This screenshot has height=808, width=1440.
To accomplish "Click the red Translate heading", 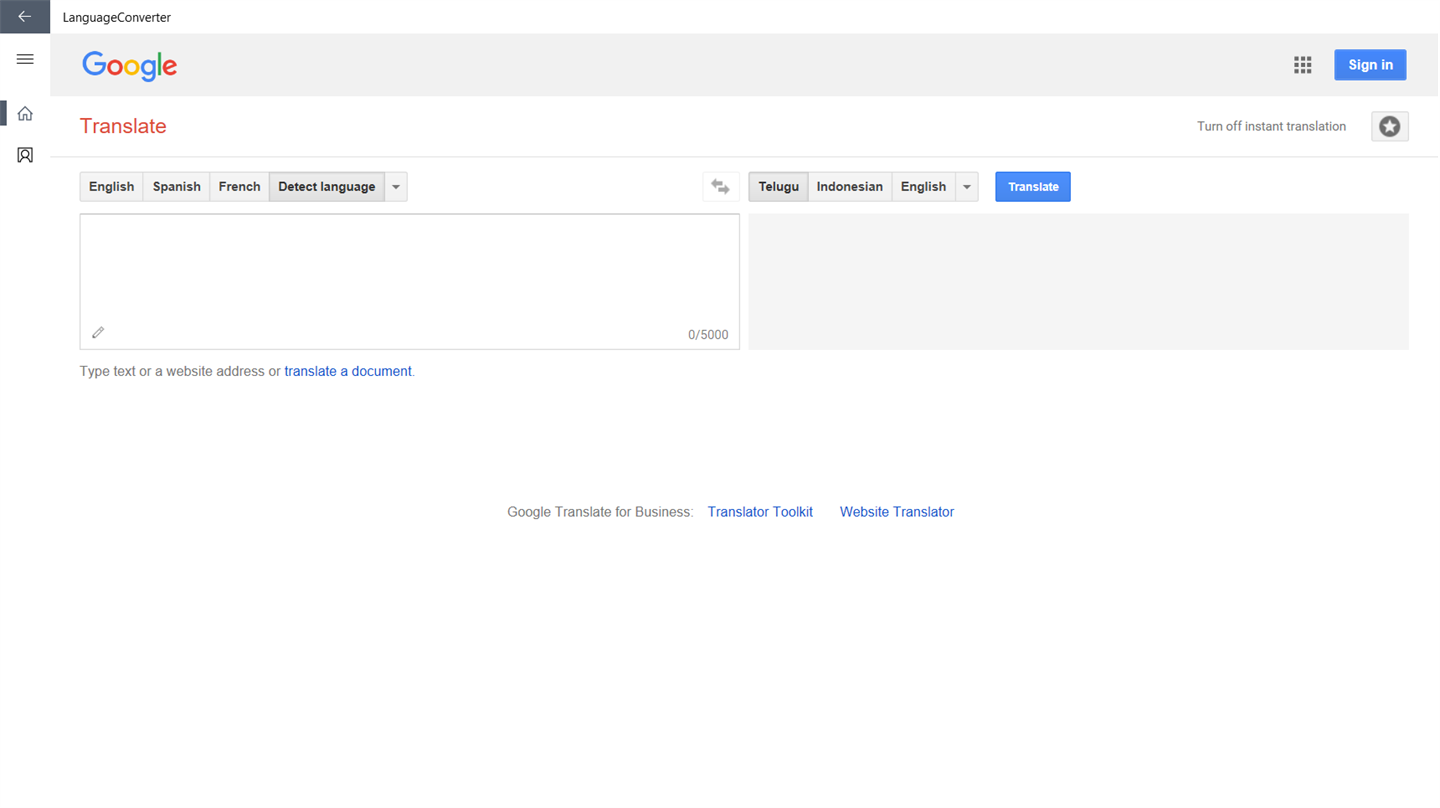I will point(123,126).
